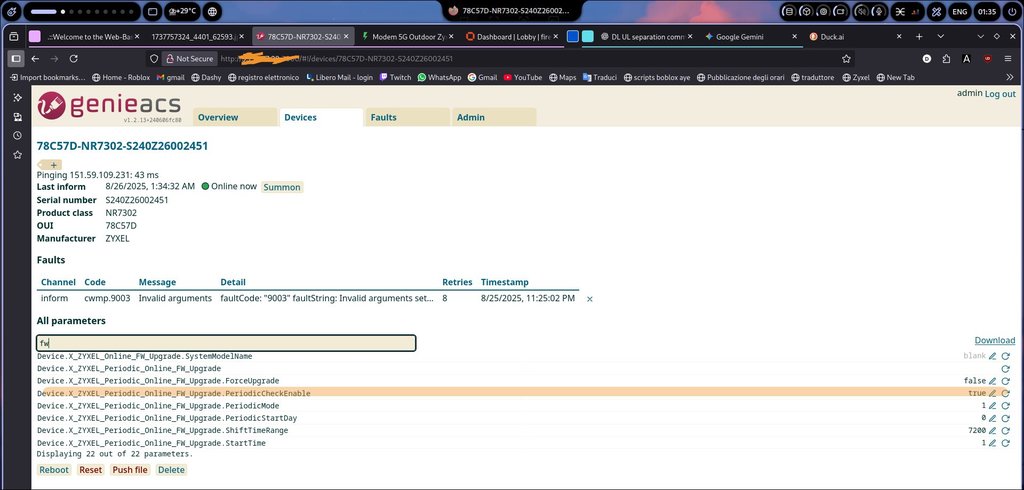Edit the ForceUpgrade parameter value
Viewport: 1024px width, 490px height.
pyautogui.click(x=993, y=381)
